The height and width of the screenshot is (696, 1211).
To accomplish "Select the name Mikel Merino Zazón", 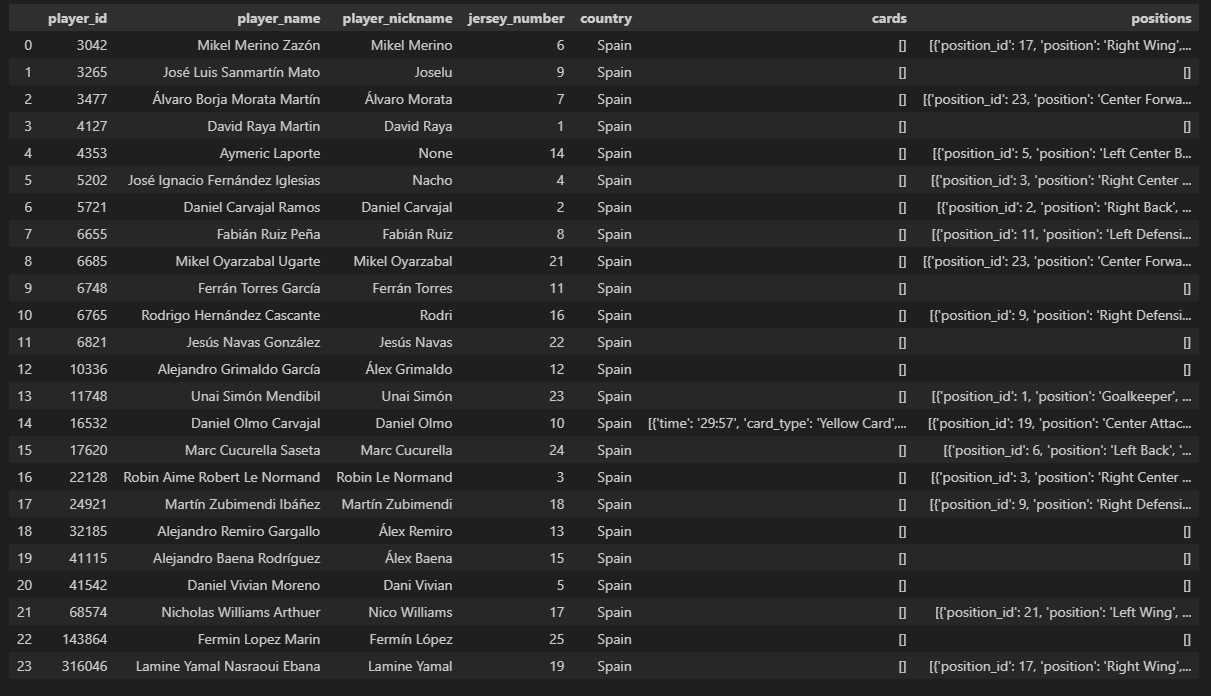I will click(258, 45).
